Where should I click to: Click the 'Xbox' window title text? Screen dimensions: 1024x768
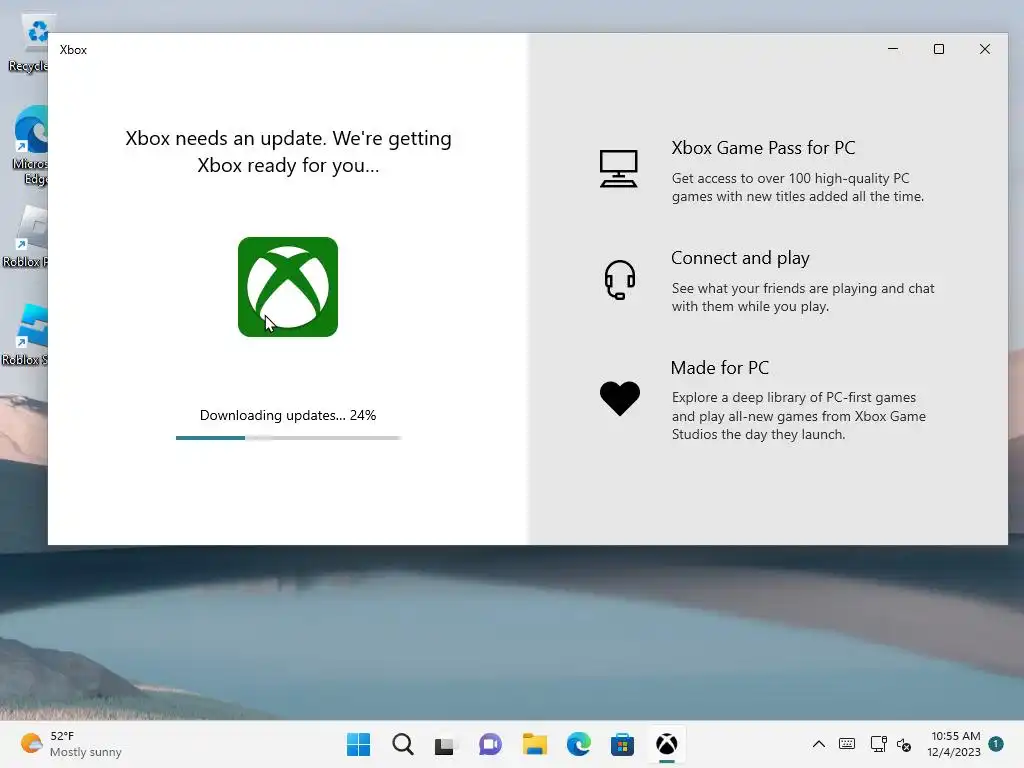click(x=73, y=50)
